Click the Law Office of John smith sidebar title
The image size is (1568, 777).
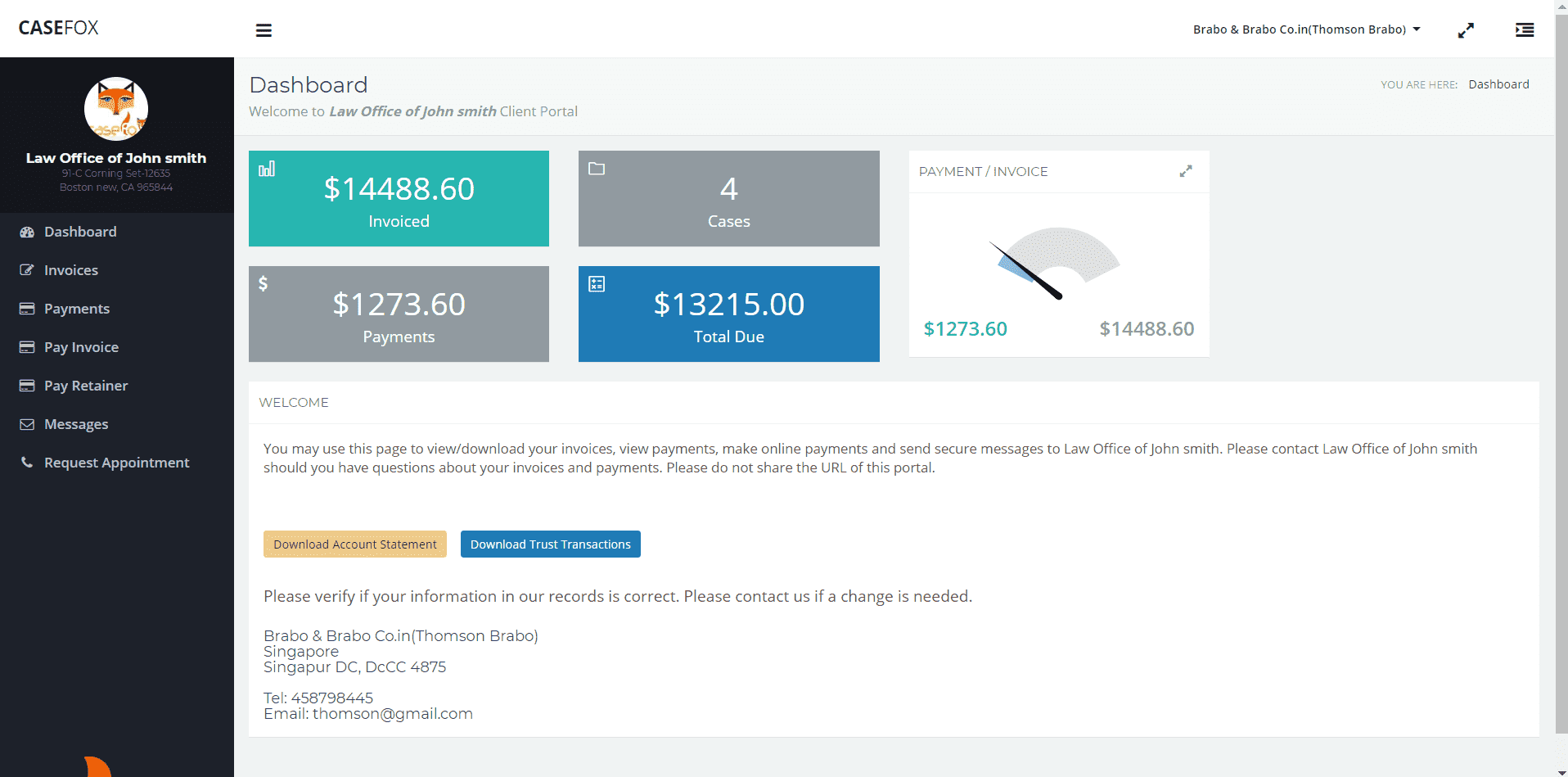pyautogui.click(x=116, y=158)
